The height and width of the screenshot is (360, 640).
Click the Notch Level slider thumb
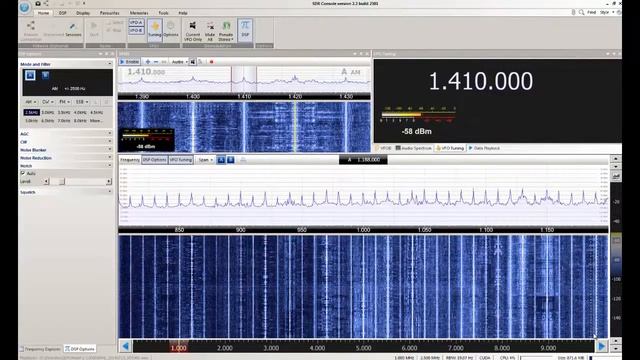[62, 181]
